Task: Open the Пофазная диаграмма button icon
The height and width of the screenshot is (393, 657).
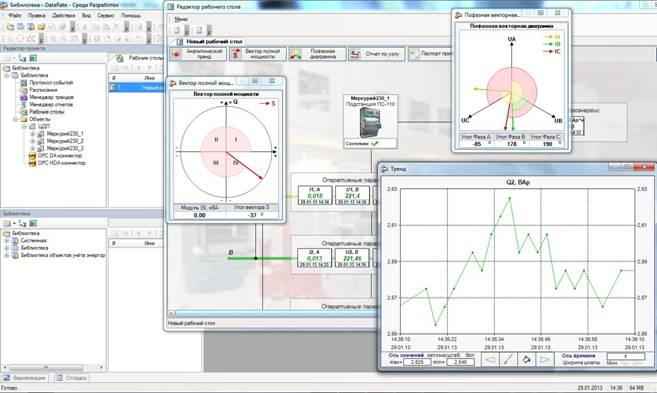Action: coord(296,54)
